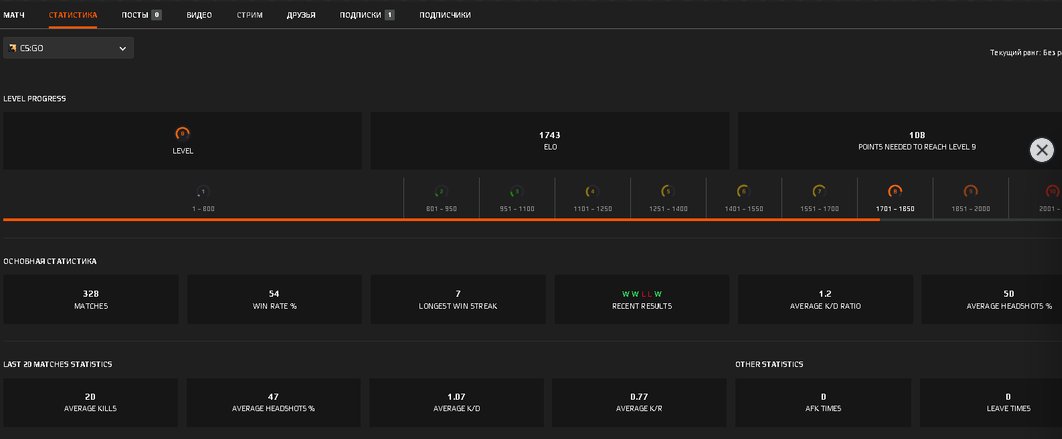Click the POINTS NEEDED TO REACH LEVEL 9 card
Image resolution: width=1062 pixels, height=439 pixels.
(x=899, y=141)
